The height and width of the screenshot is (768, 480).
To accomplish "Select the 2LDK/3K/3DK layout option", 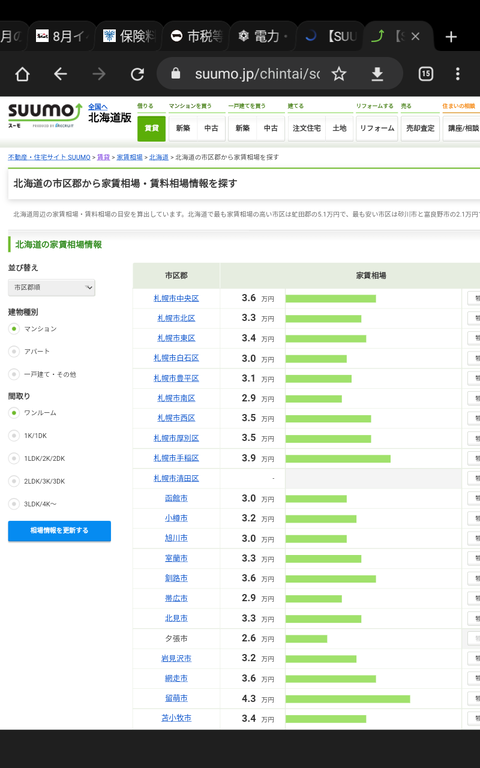I will (x=14, y=481).
